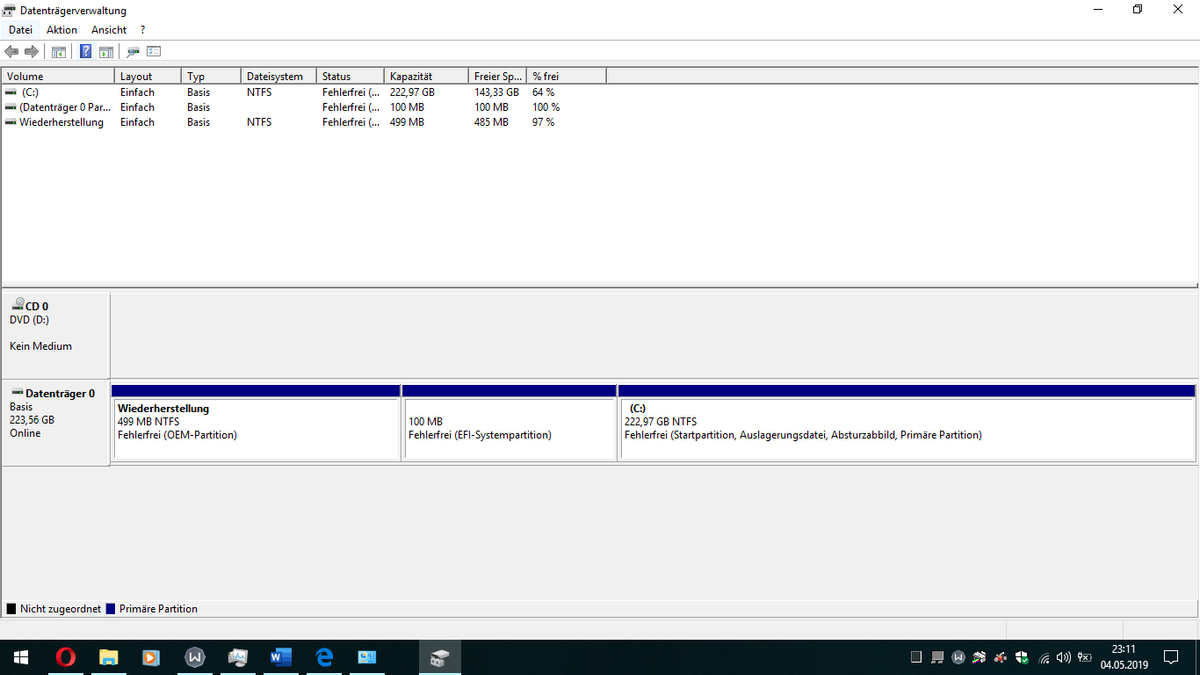The image size is (1200, 675).
Task: Click the volume speaker icon in system tray
Action: 1062,657
